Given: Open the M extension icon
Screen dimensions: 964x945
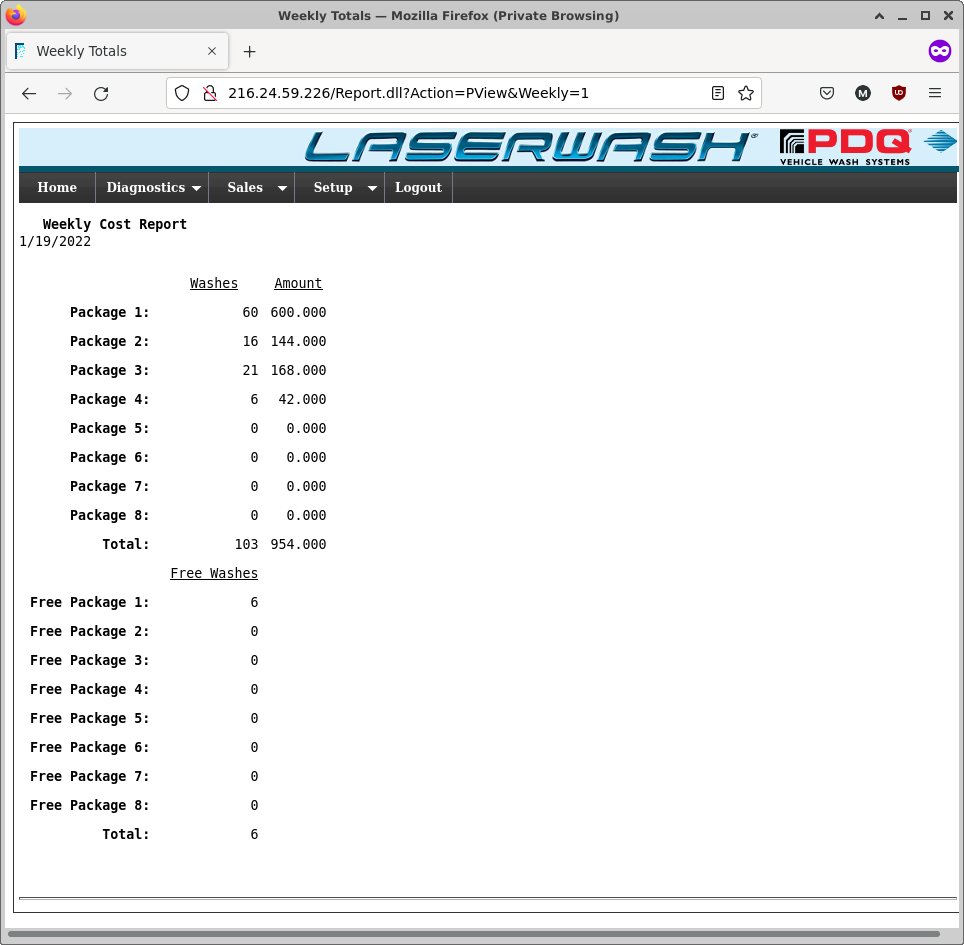Looking at the screenshot, I should (x=863, y=93).
